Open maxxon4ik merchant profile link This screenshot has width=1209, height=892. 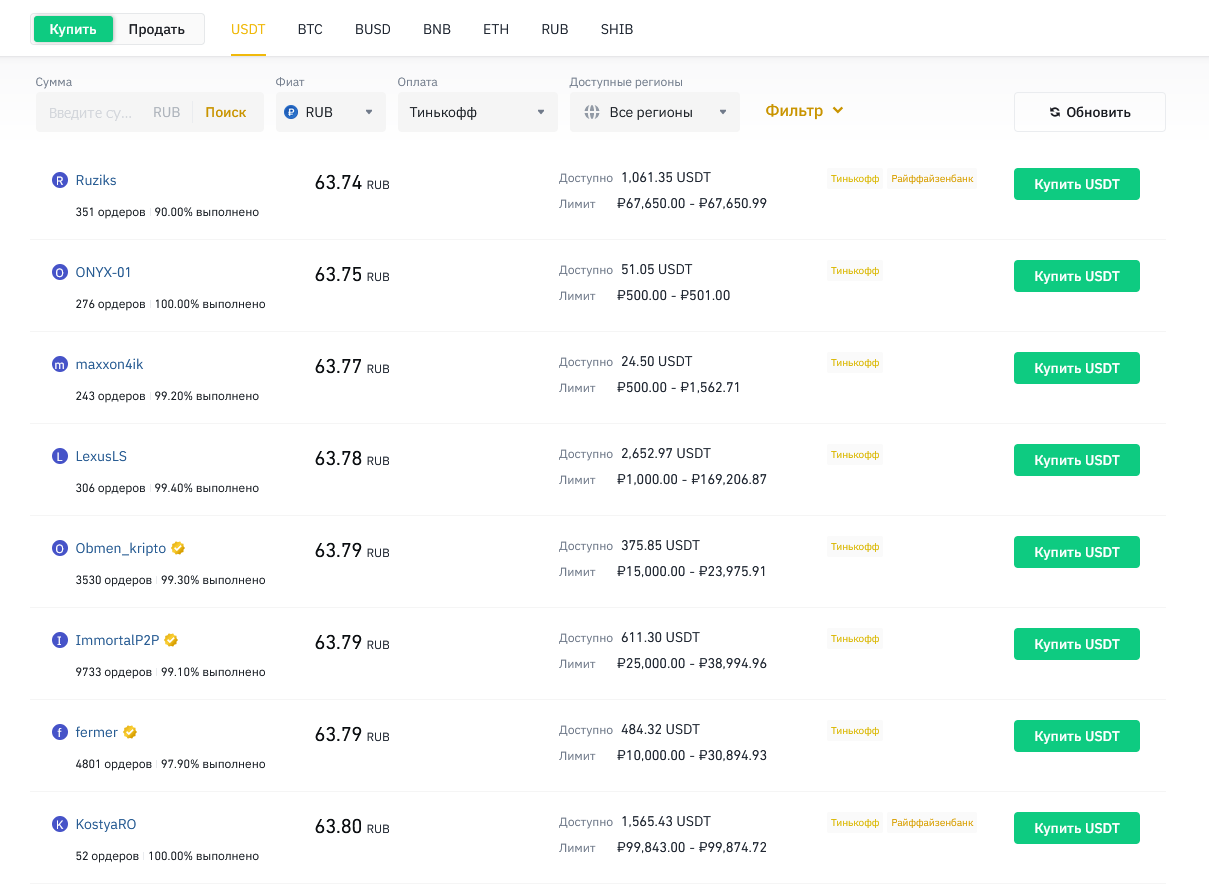pyautogui.click(x=110, y=364)
